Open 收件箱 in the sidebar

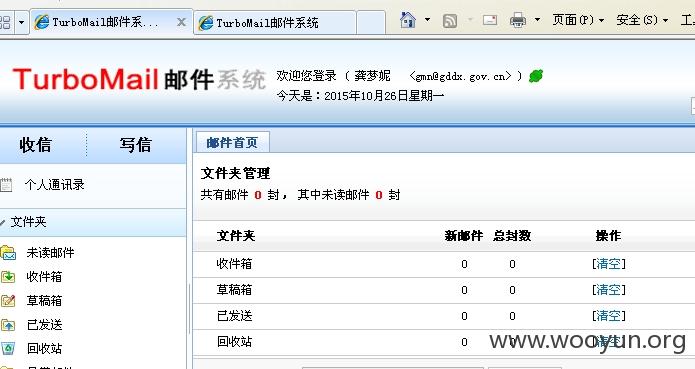coord(44,277)
